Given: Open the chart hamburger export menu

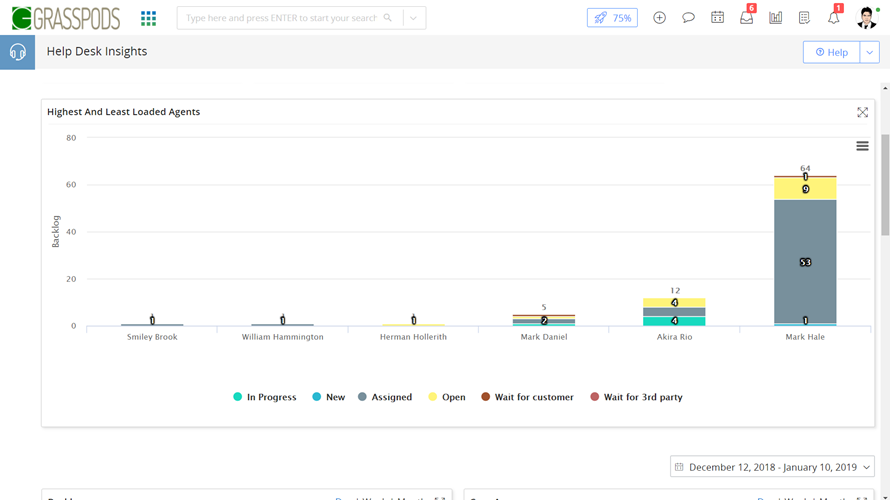Looking at the screenshot, I should (x=862, y=146).
